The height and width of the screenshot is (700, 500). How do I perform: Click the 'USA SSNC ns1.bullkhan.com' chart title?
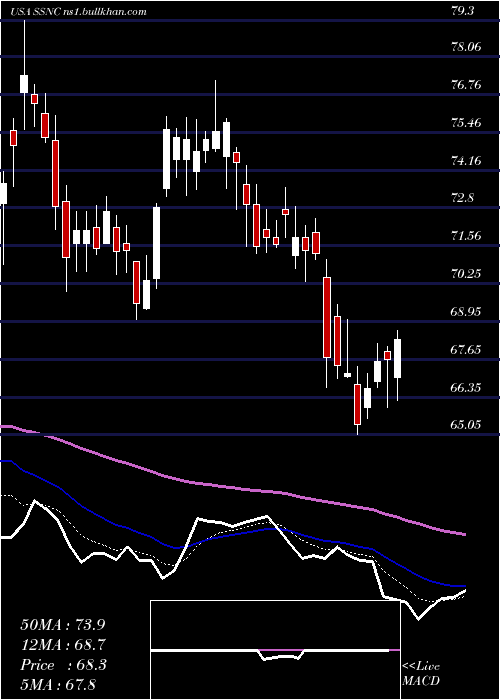click(79, 11)
